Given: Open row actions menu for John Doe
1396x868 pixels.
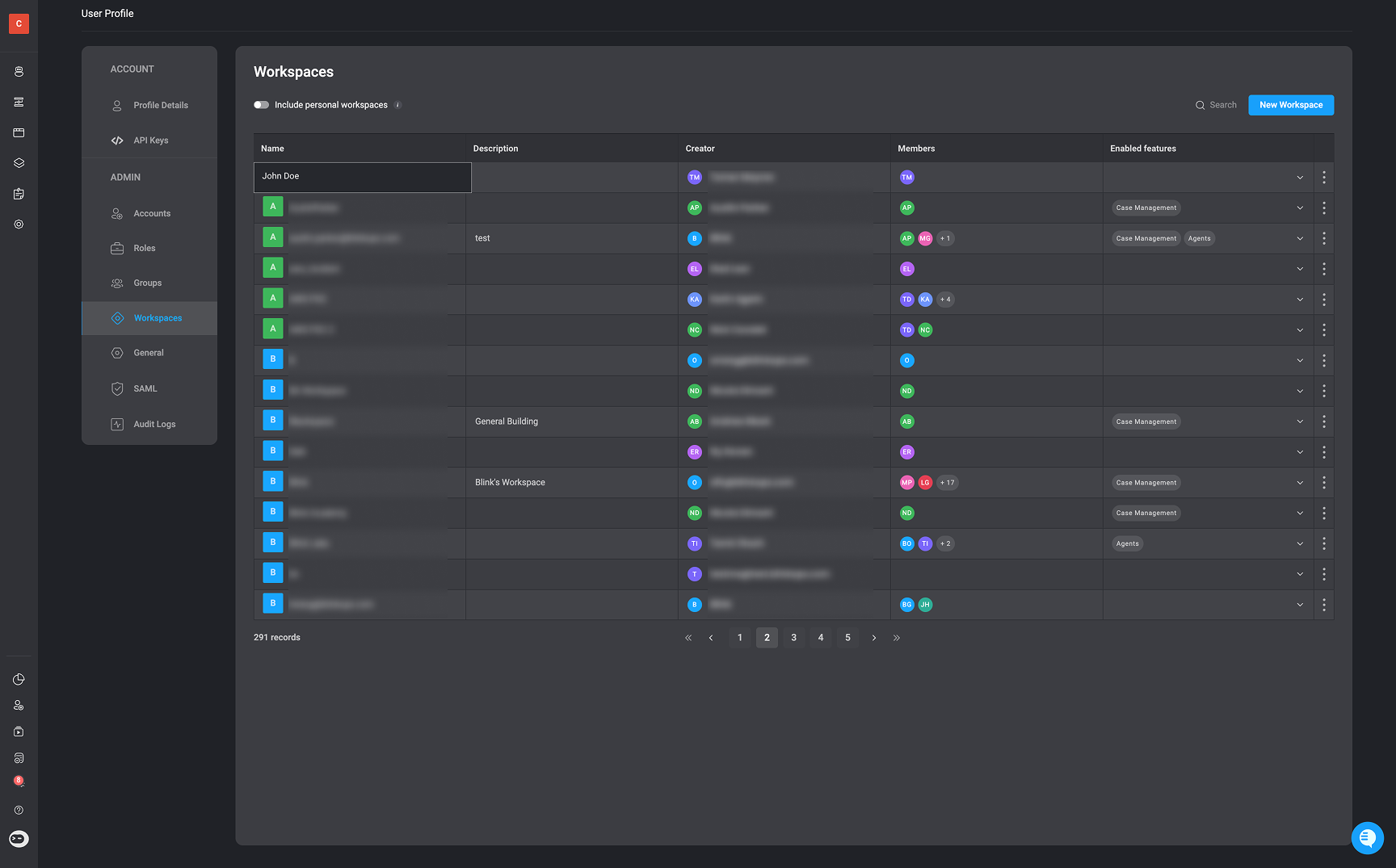Looking at the screenshot, I should click(x=1323, y=178).
